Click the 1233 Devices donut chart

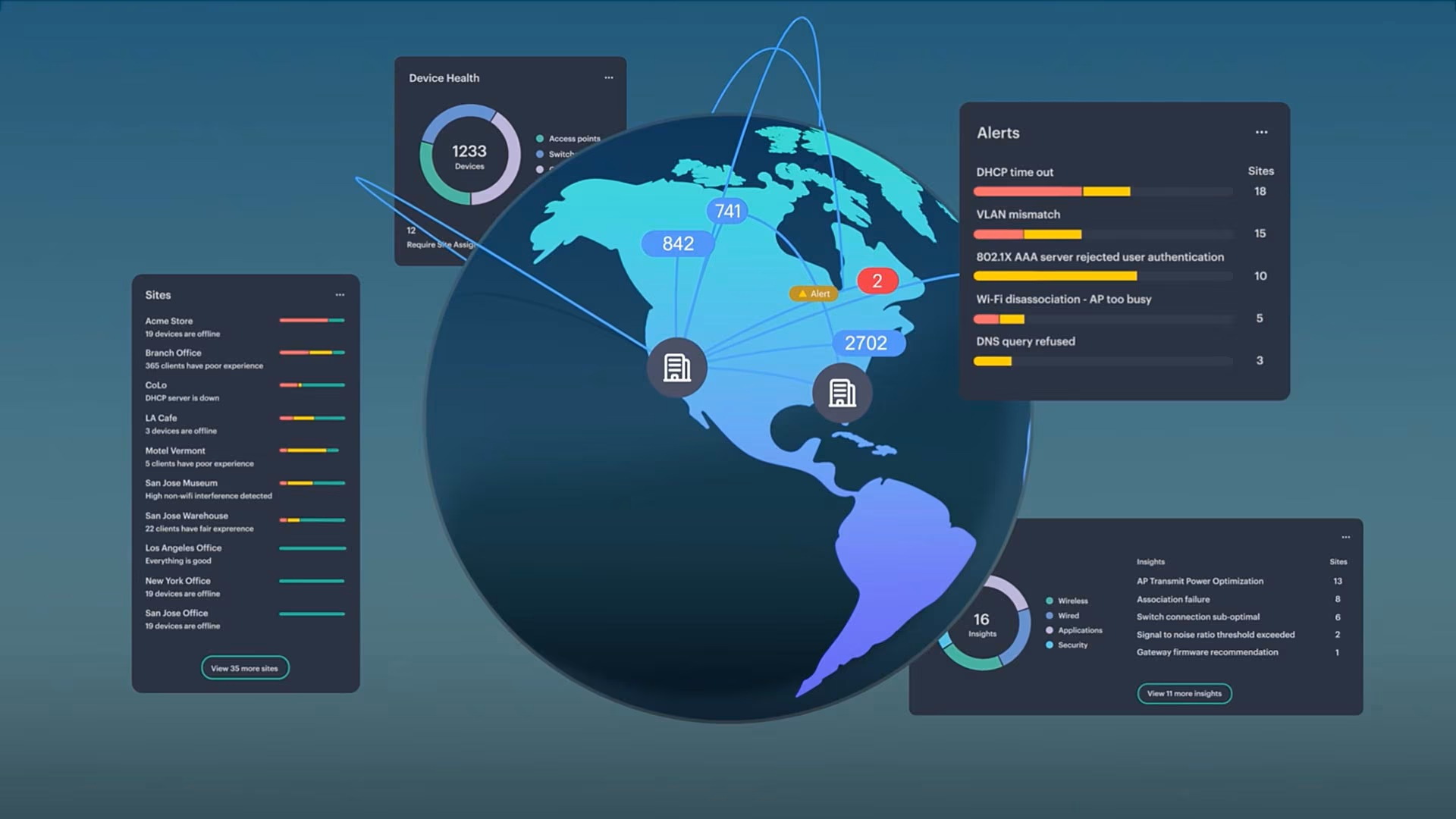pyautogui.click(x=469, y=155)
